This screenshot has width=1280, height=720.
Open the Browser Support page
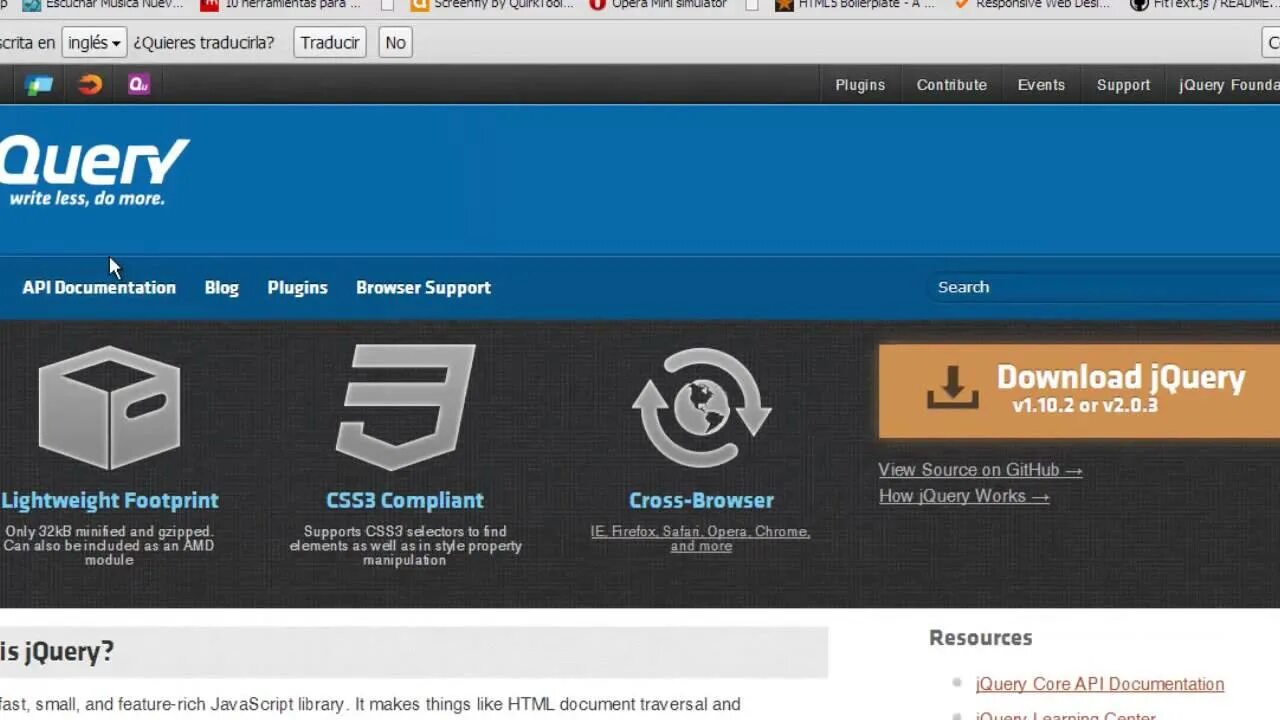point(423,287)
